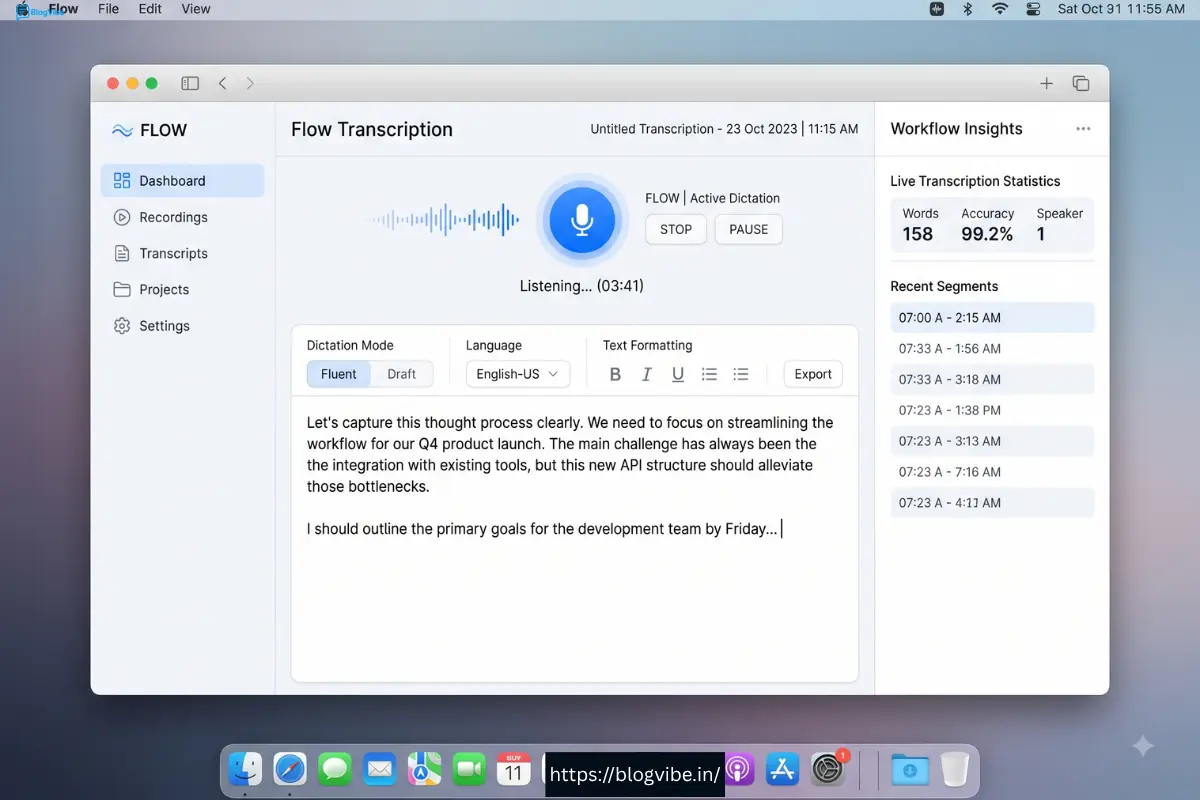The height and width of the screenshot is (800, 1200).
Task: Click the Flow Transcription heading
Action: [372, 129]
